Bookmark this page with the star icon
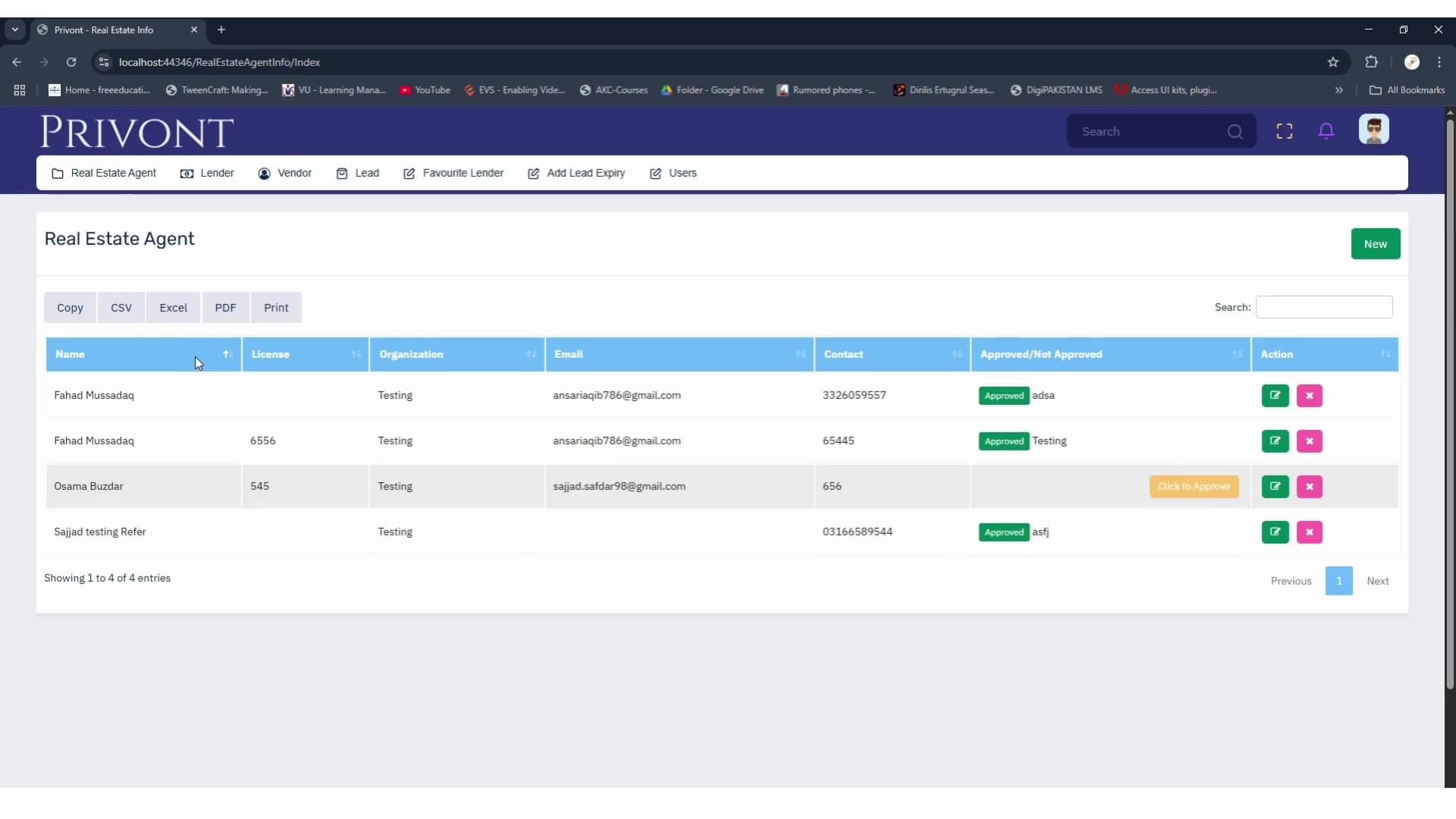Image resolution: width=1456 pixels, height=819 pixels. click(x=1332, y=62)
